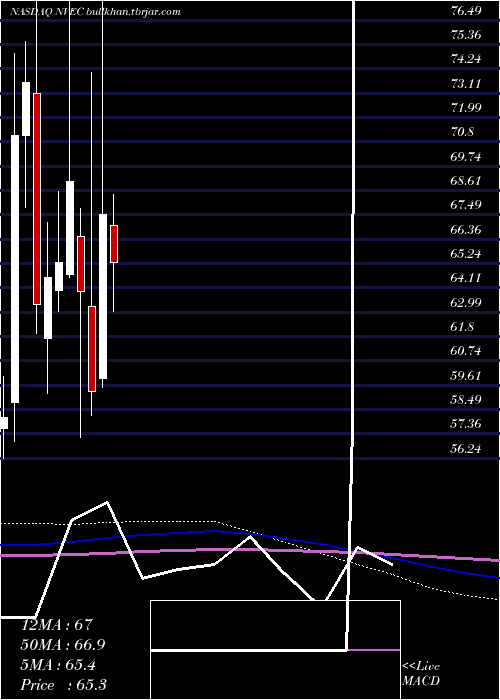Click the 68.61 price axis label

[x=466, y=181]
